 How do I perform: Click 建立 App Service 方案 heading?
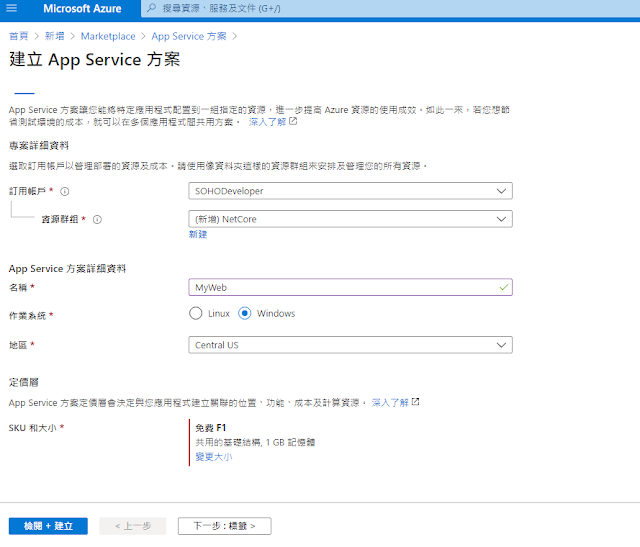pos(94,60)
